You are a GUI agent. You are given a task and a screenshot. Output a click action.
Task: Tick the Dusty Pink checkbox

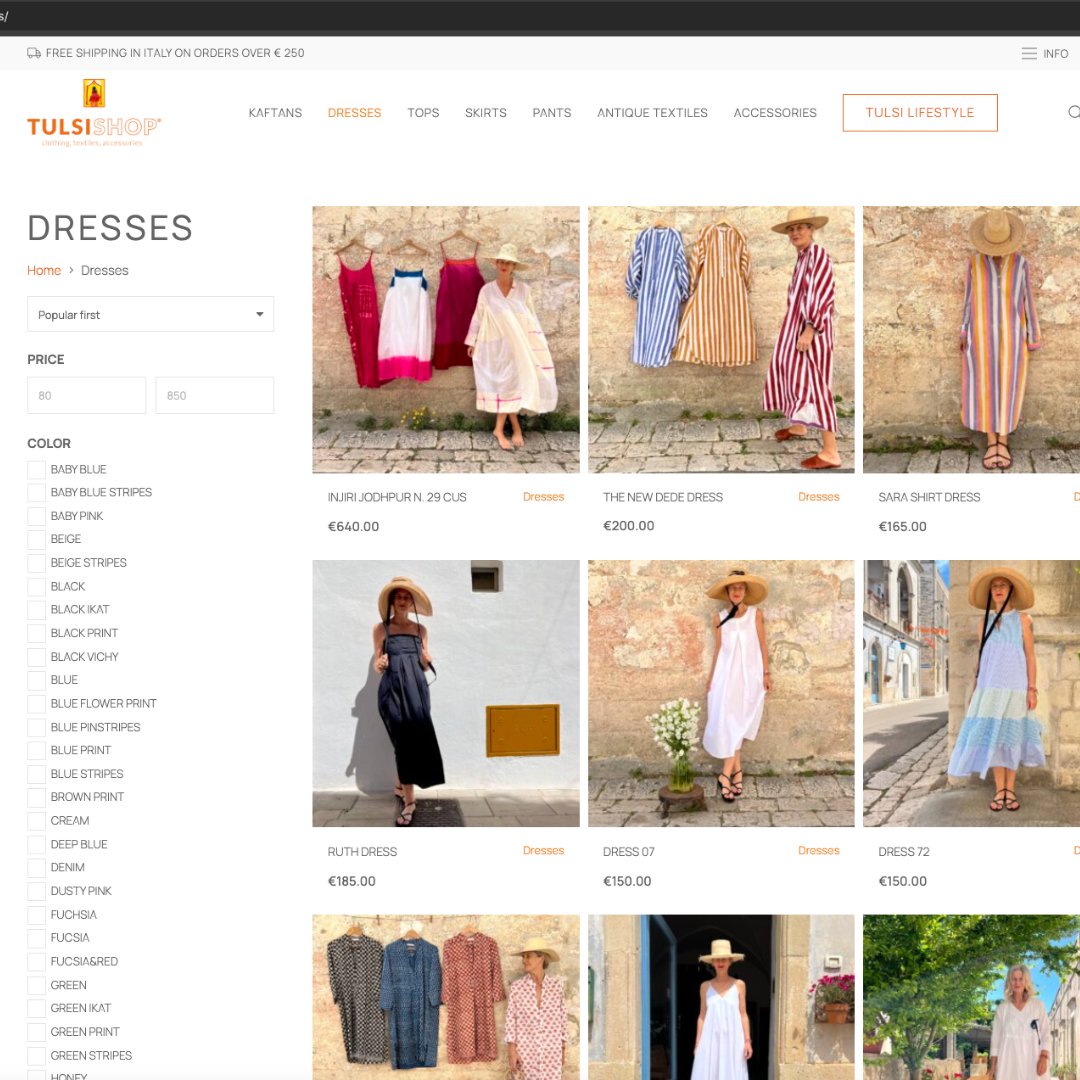pyautogui.click(x=37, y=891)
